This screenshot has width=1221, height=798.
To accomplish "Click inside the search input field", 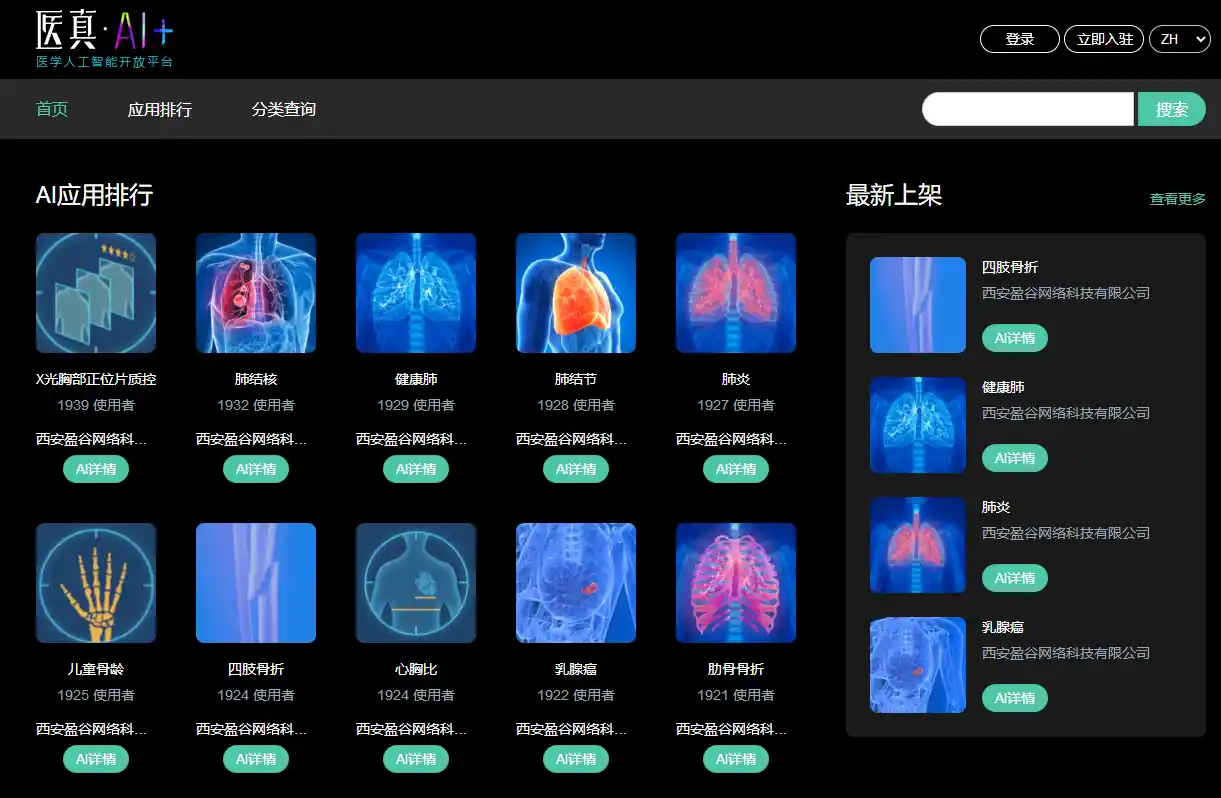I will (x=1028, y=109).
